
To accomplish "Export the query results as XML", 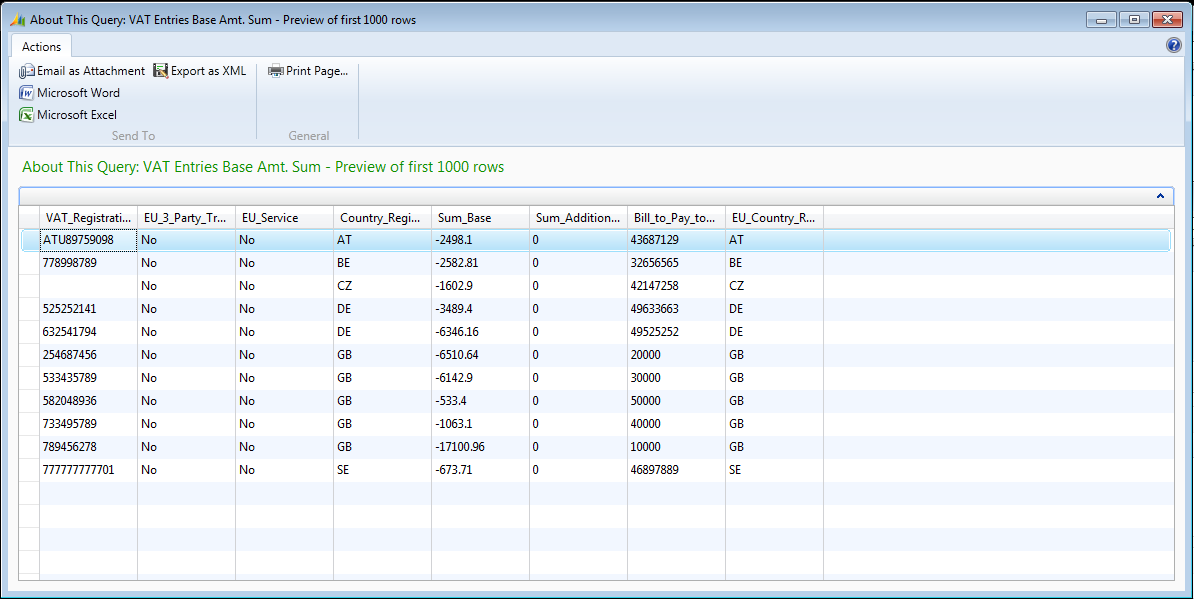I will (200, 71).
